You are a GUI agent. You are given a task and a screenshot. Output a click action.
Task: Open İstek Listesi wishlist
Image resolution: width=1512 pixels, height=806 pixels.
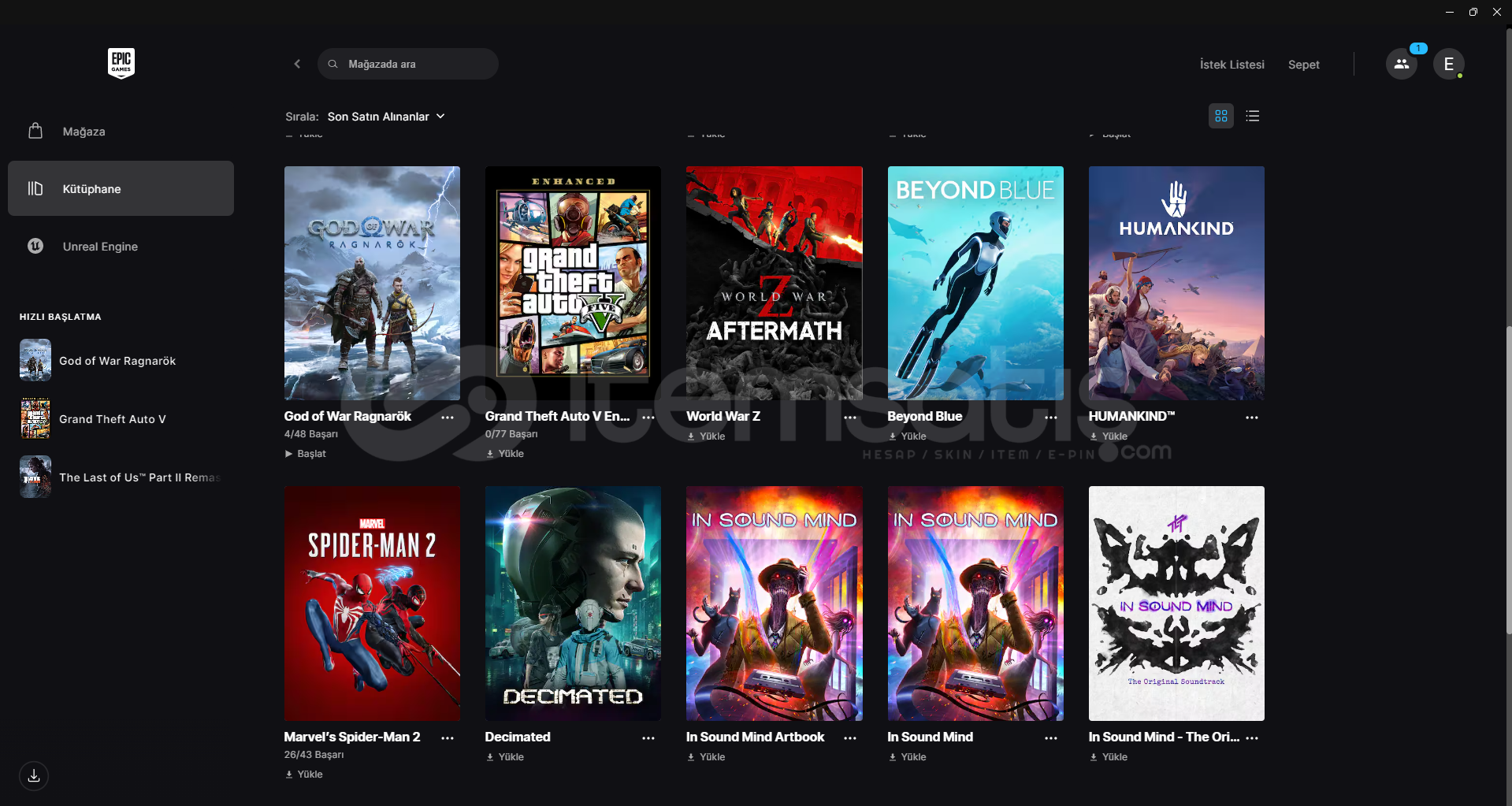(x=1232, y=65)
